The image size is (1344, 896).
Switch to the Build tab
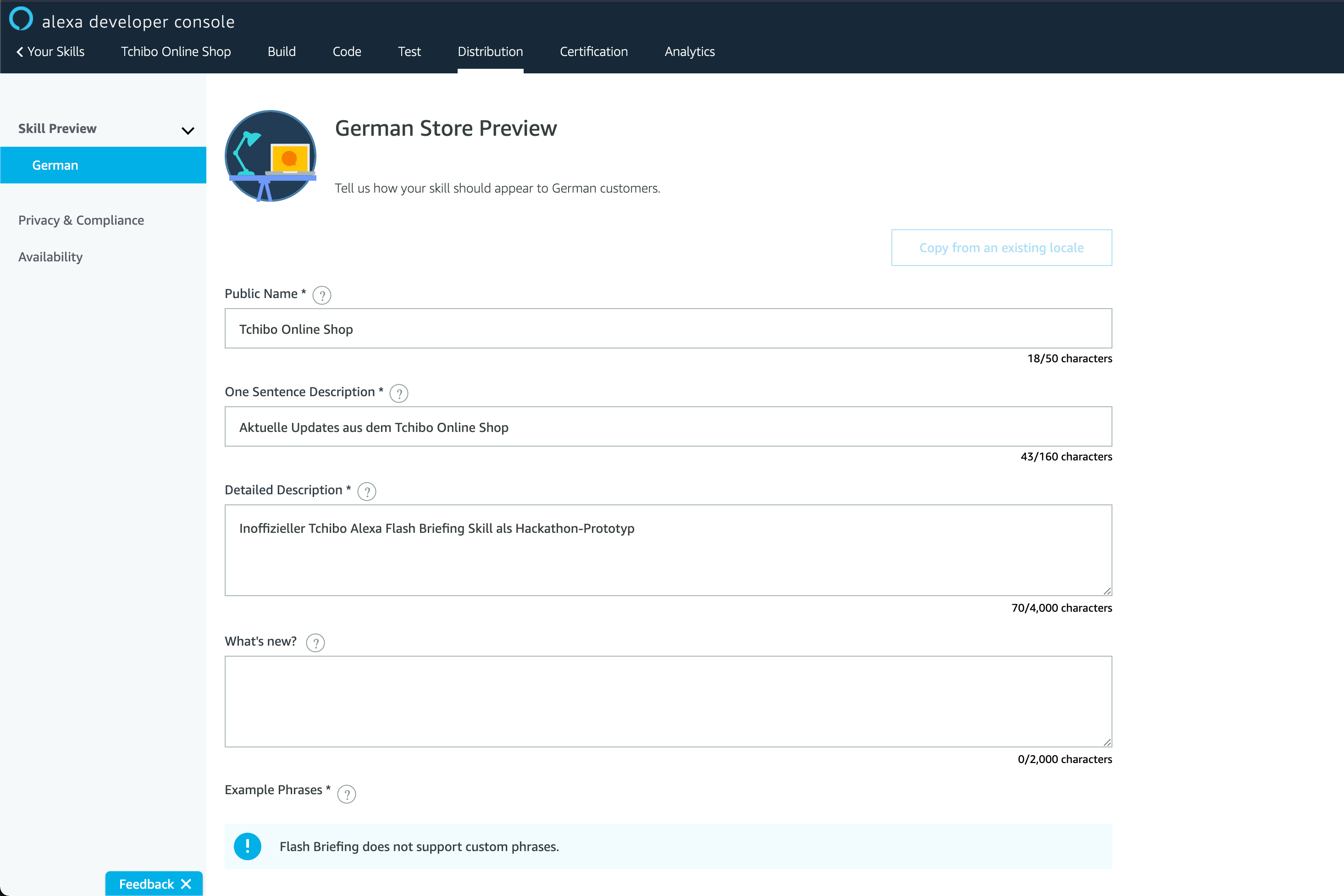[x=282, y=51]
